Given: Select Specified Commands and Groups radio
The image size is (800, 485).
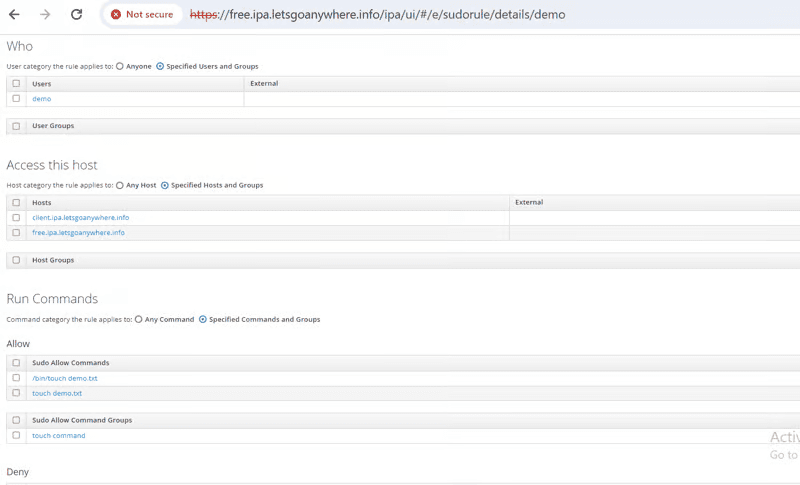Looking at the screenshot, I should point(203,319).
